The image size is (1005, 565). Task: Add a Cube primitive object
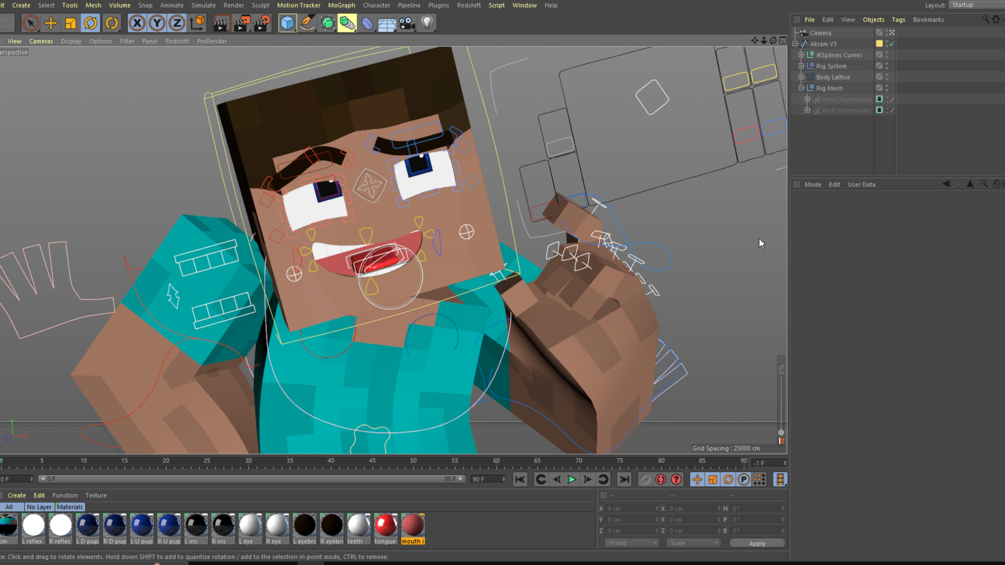287,24
